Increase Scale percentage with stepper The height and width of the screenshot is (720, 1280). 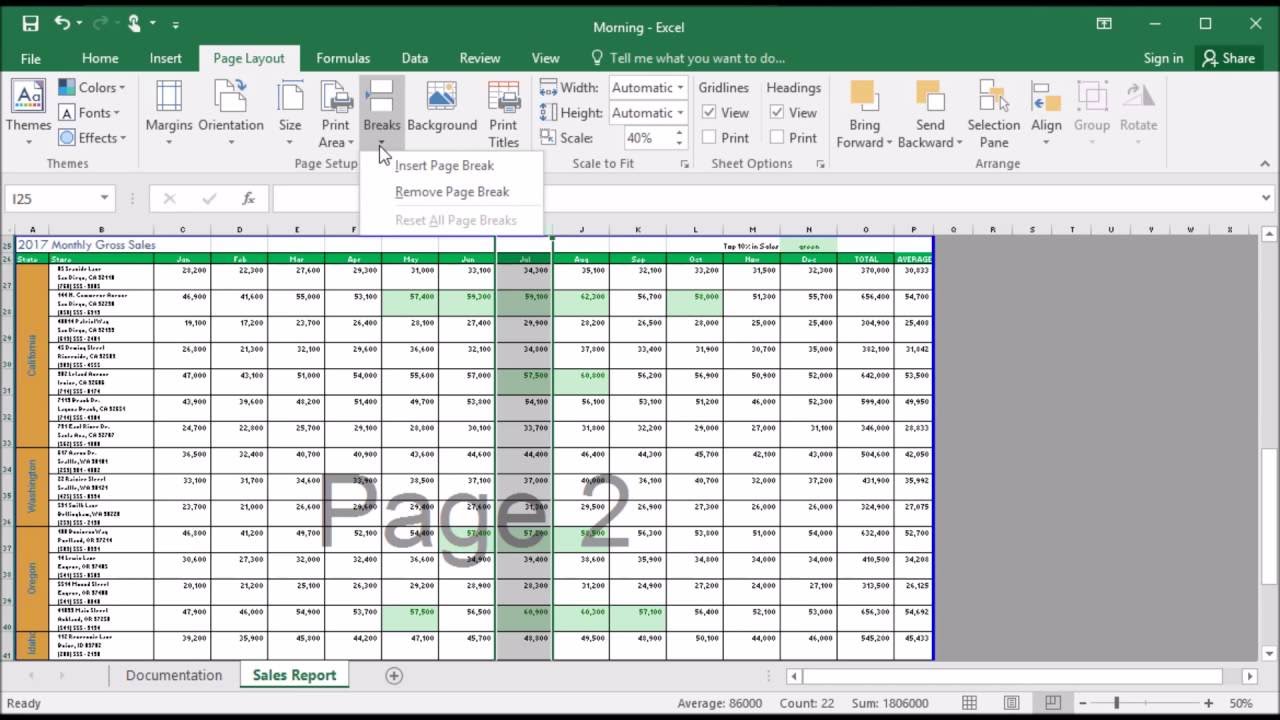pos(680,133)
